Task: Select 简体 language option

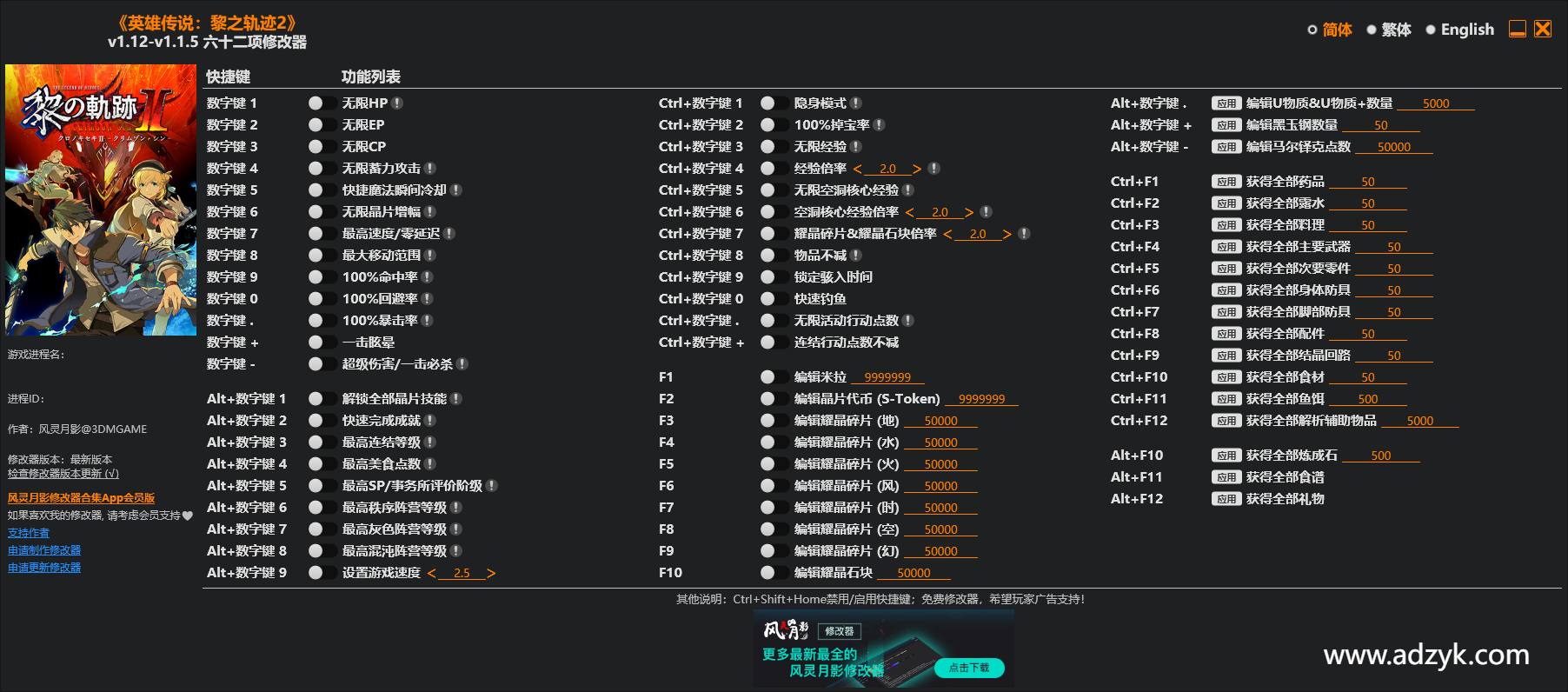Action: tap(1330, 30)
